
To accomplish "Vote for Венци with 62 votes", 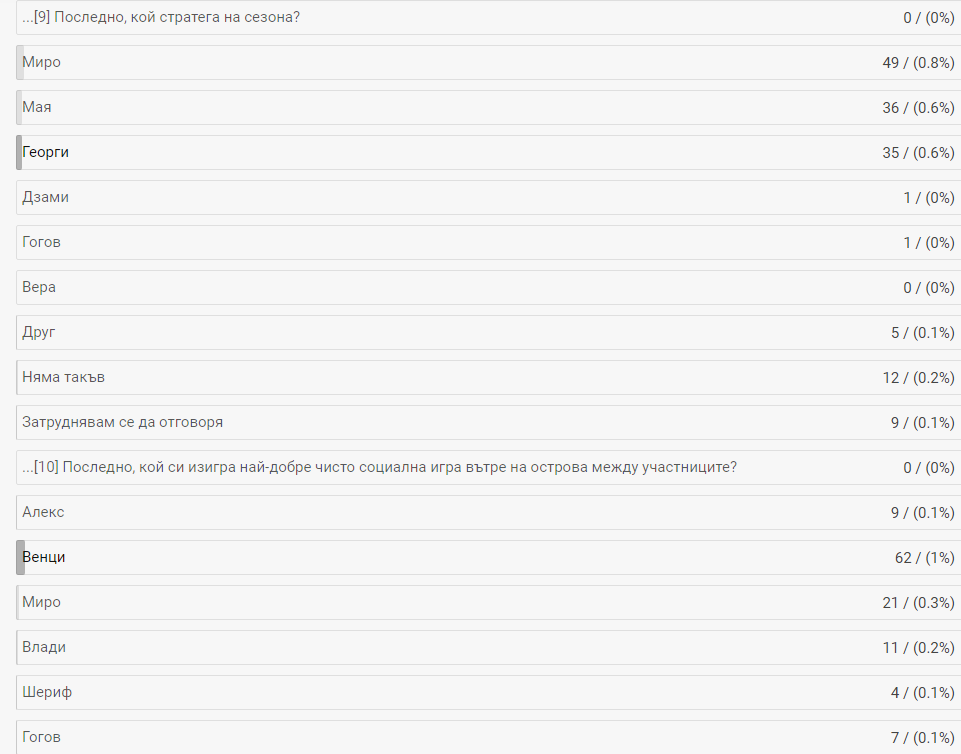I will [x=488, y=557].
